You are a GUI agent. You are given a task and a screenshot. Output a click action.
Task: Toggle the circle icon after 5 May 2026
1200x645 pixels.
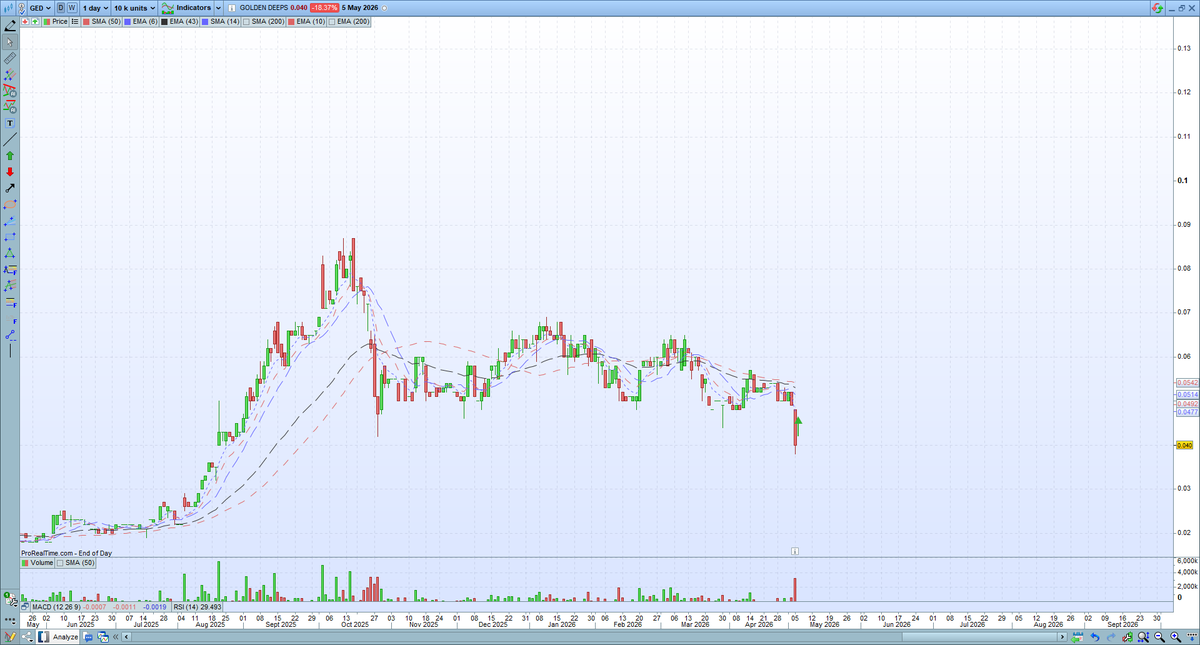(384, 8)
